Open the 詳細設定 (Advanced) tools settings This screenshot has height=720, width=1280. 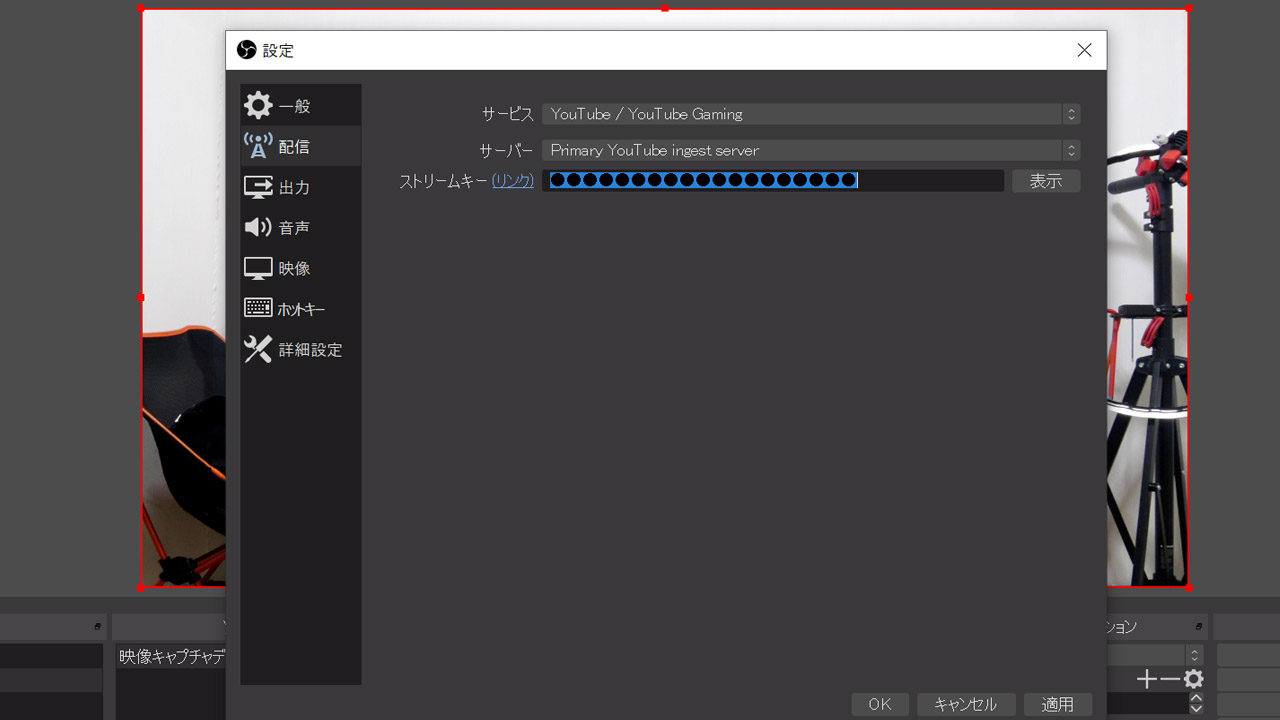point(300,350)
